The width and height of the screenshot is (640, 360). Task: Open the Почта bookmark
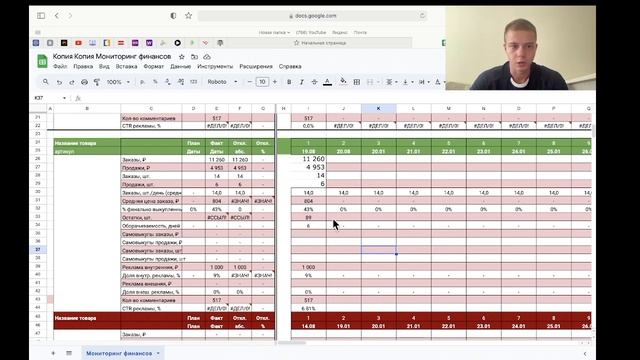360,32
